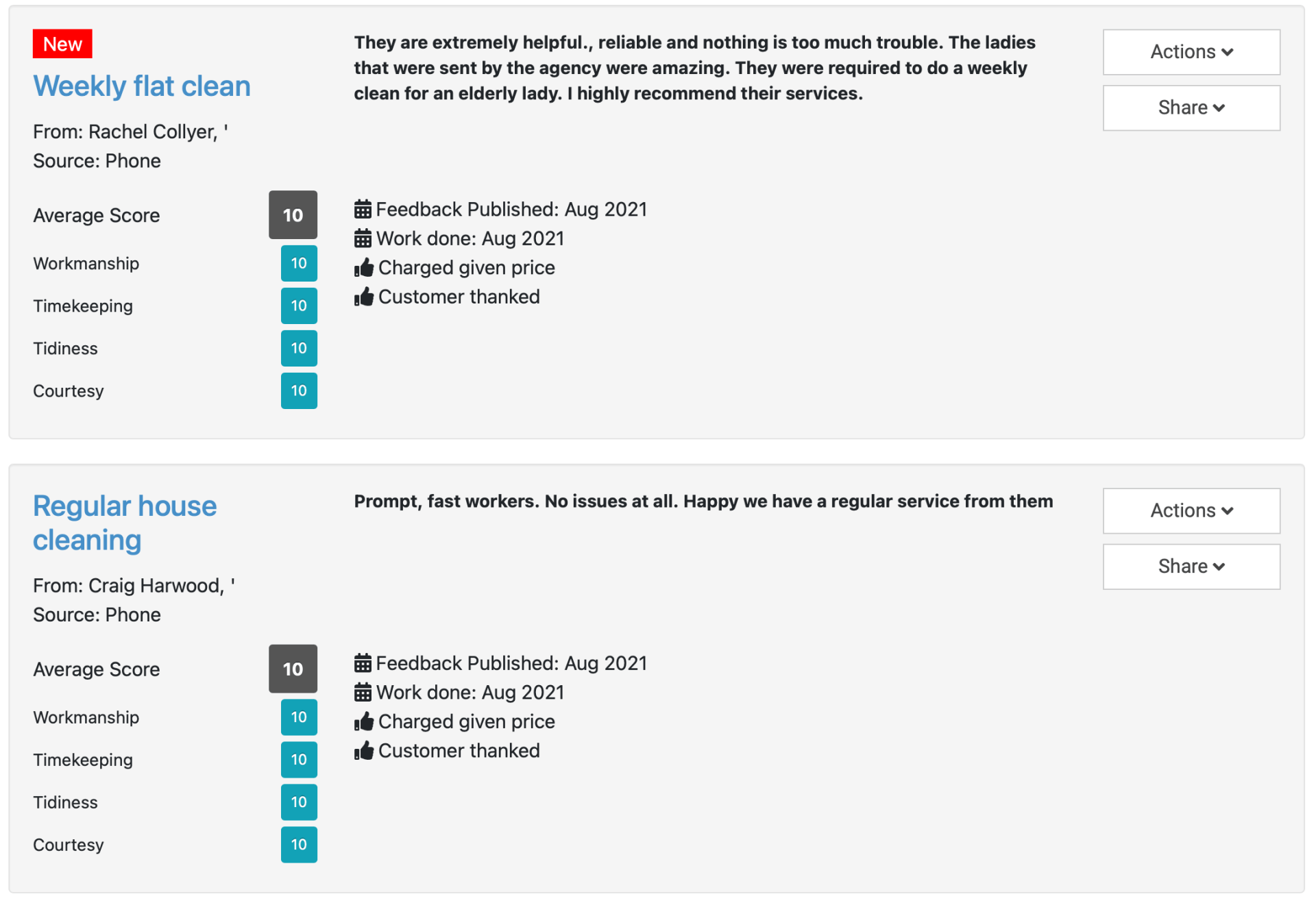The height and width of the screenshot is (903, 1316).
Task: Open Actions dropdown for Regular house cleaning
Action: coord(1191,511)
